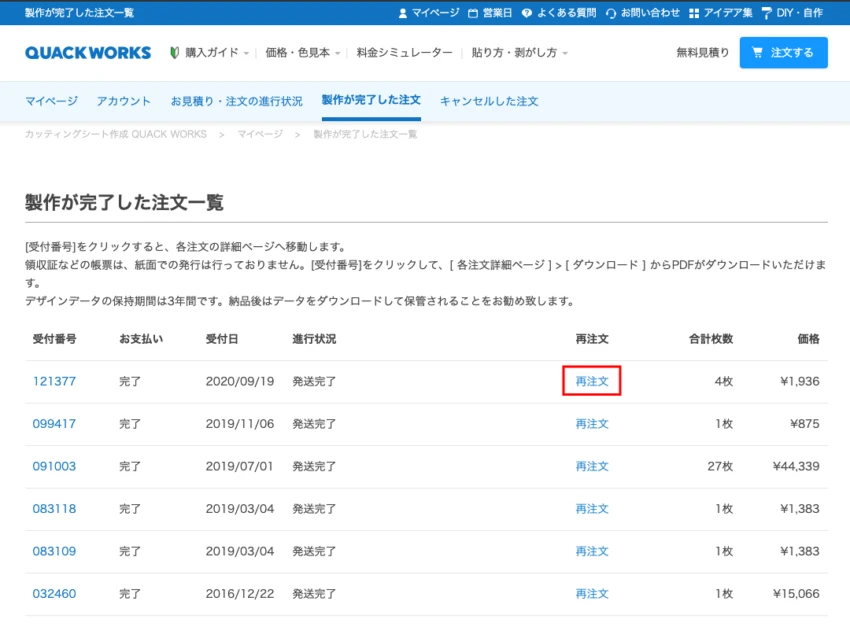This screenshot has height=638, width=850.
Task: Click the 受付日 column header
Action: point(222,339)
